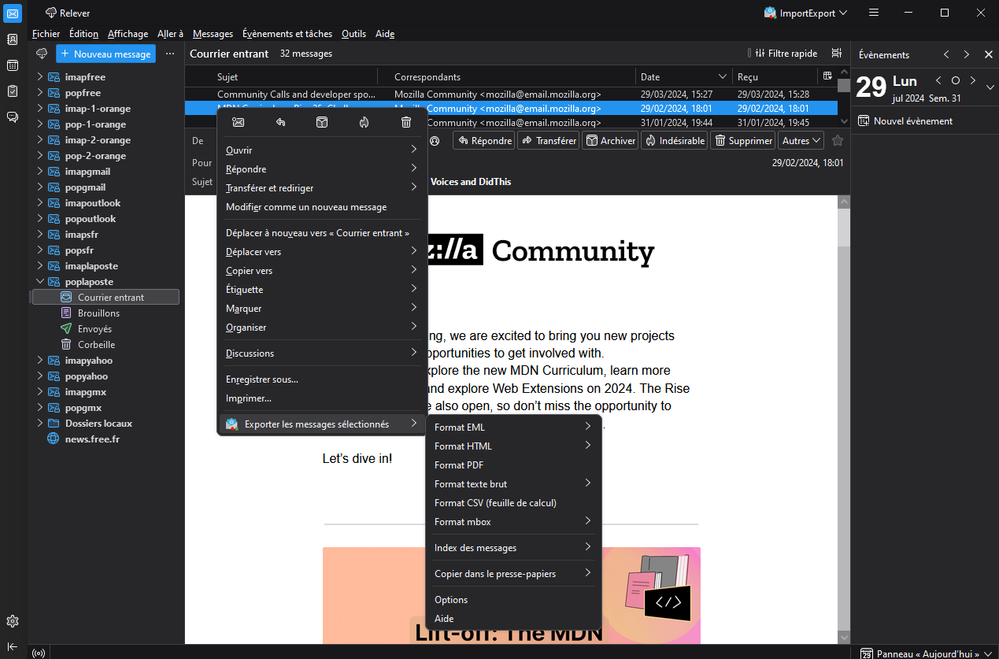Sort messages by the Date column header
999x659 pixels.
(683, 76)
